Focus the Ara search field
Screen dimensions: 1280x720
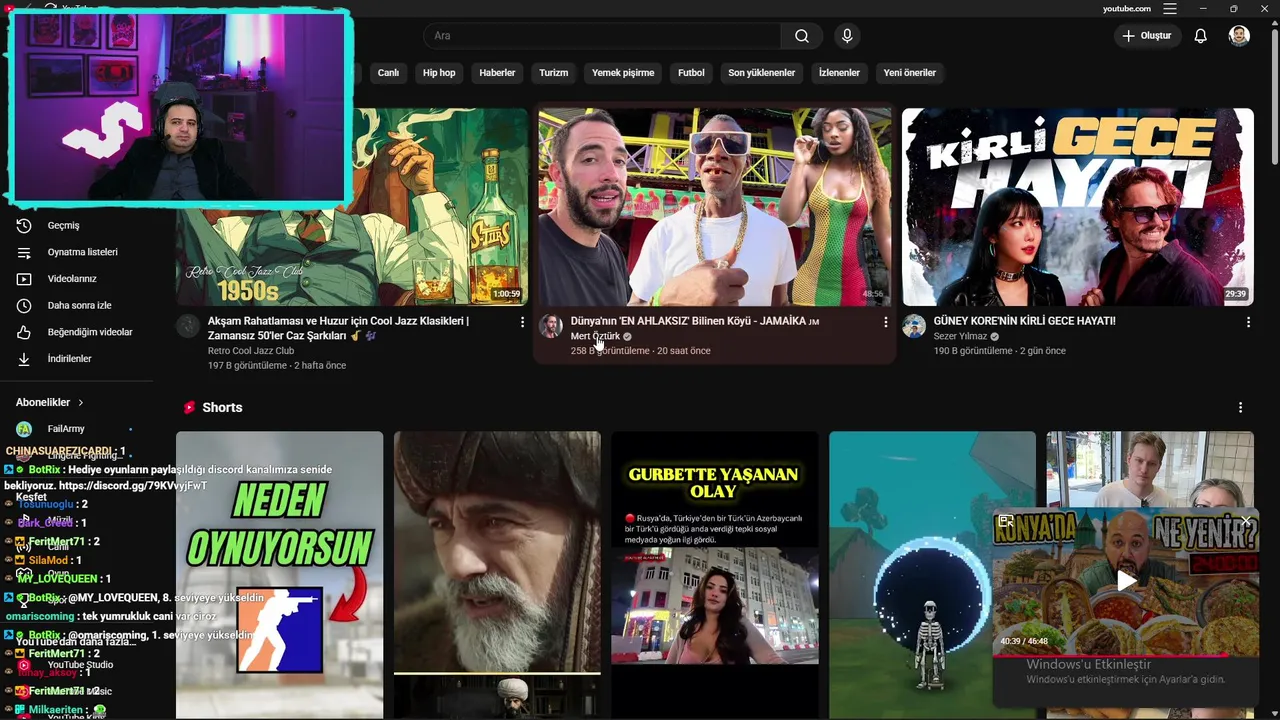(603, 36)
